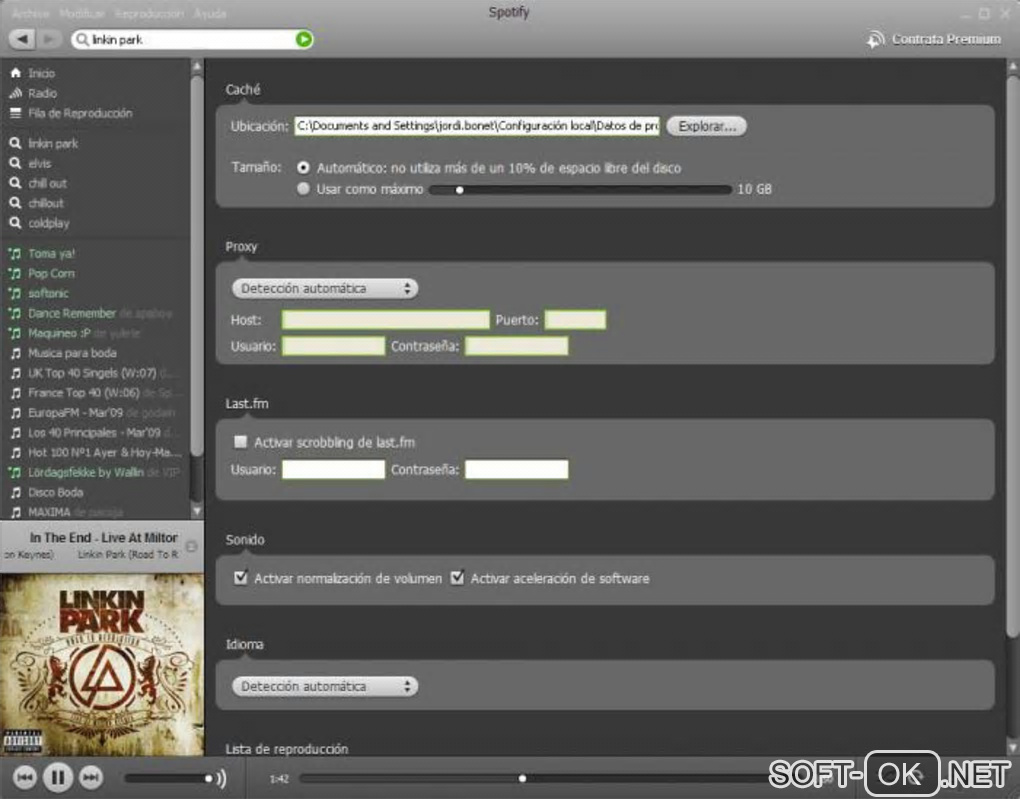Screen dimensions: 1020x799
Task: Click the In The End song title
Action: click(103, 537)
